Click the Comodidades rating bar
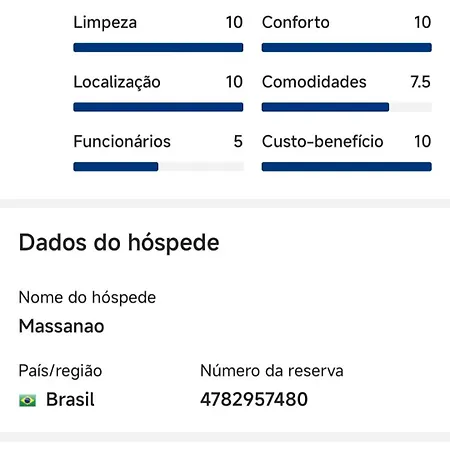 point(347,107)
